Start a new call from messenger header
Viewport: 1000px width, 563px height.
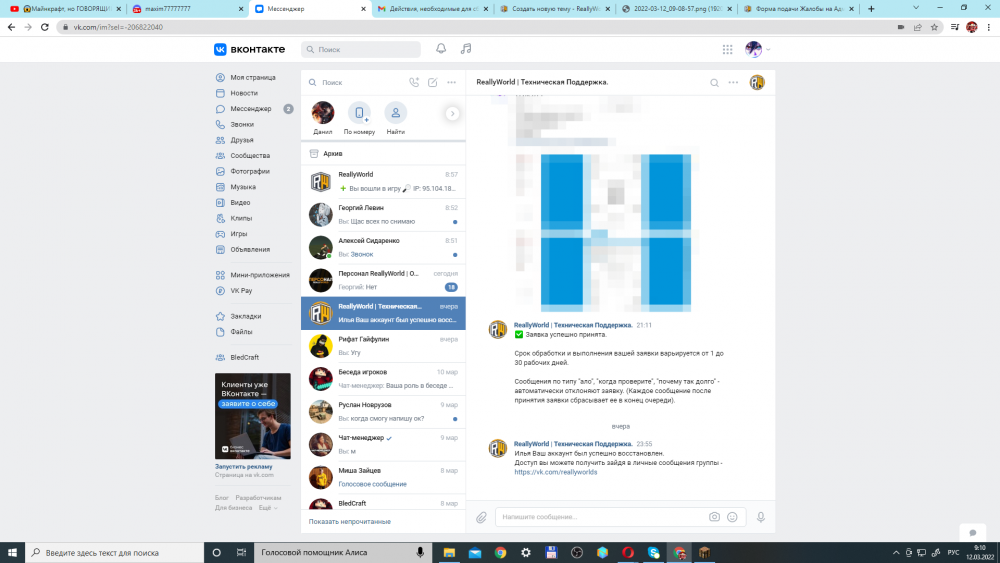click(x=414, y=82)
